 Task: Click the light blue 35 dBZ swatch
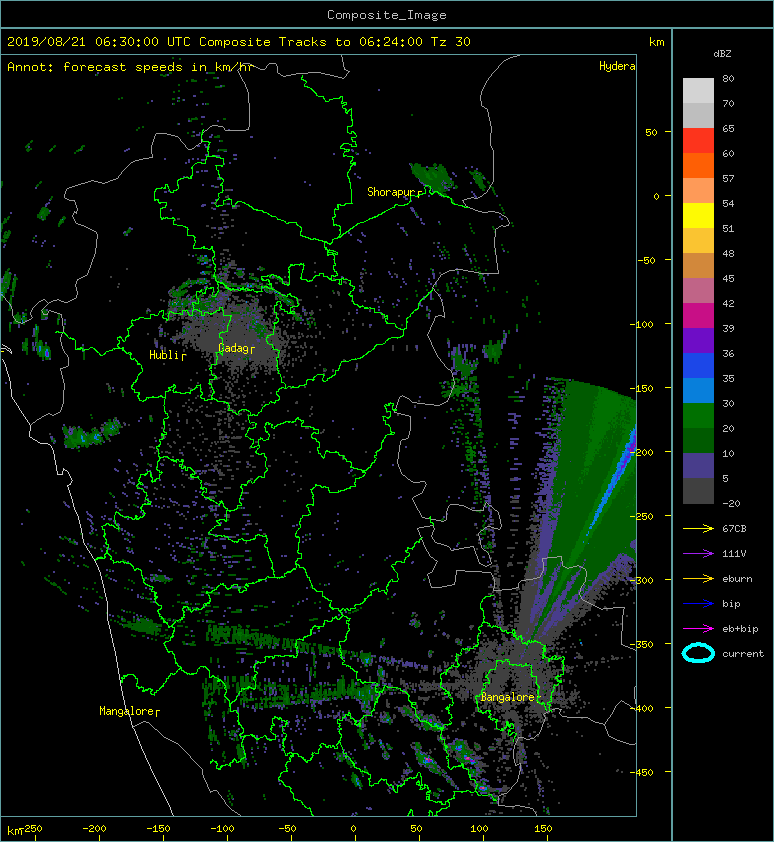click(x=698, y=390)
